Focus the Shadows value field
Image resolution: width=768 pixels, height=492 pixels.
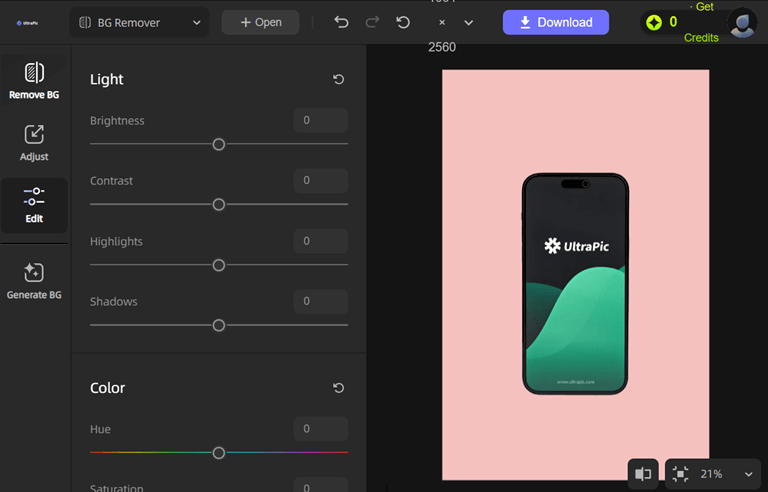tap(321, 301)
